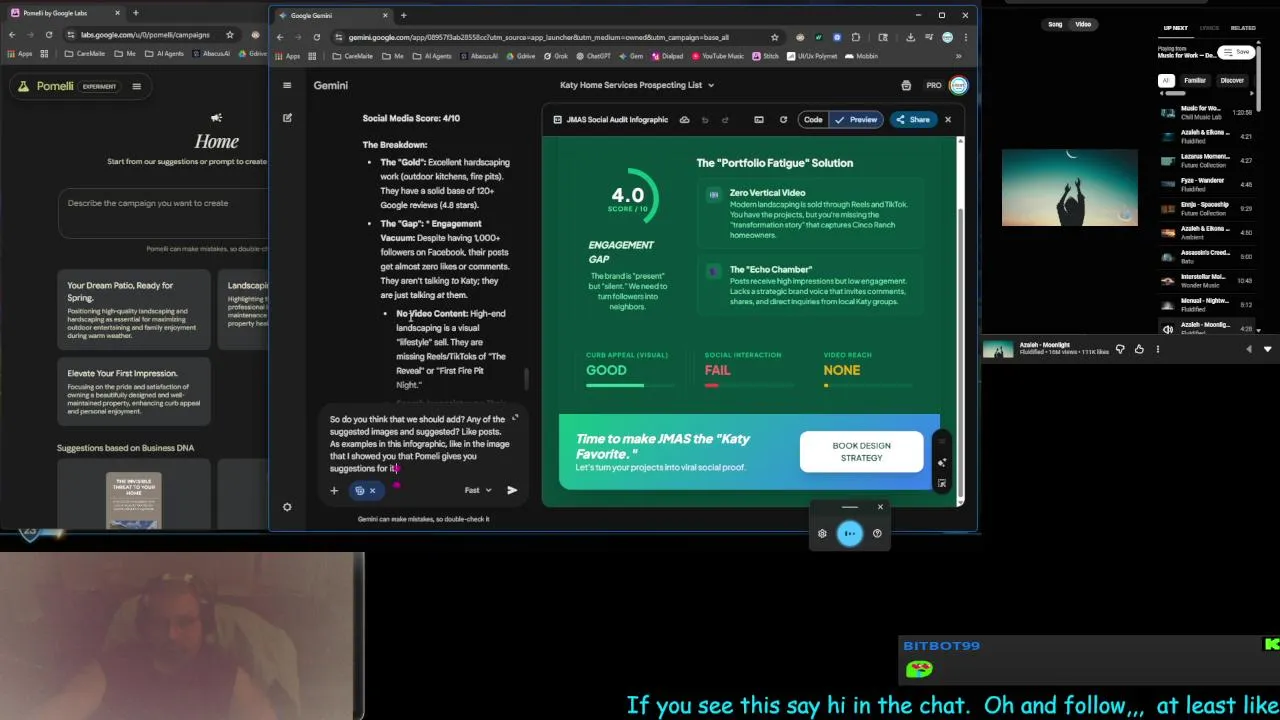Open The Invisible Threat thumbnail in Pomelli
This screenshot has width=1280, height=720.
pyautogui.click(x=133, y=500)
